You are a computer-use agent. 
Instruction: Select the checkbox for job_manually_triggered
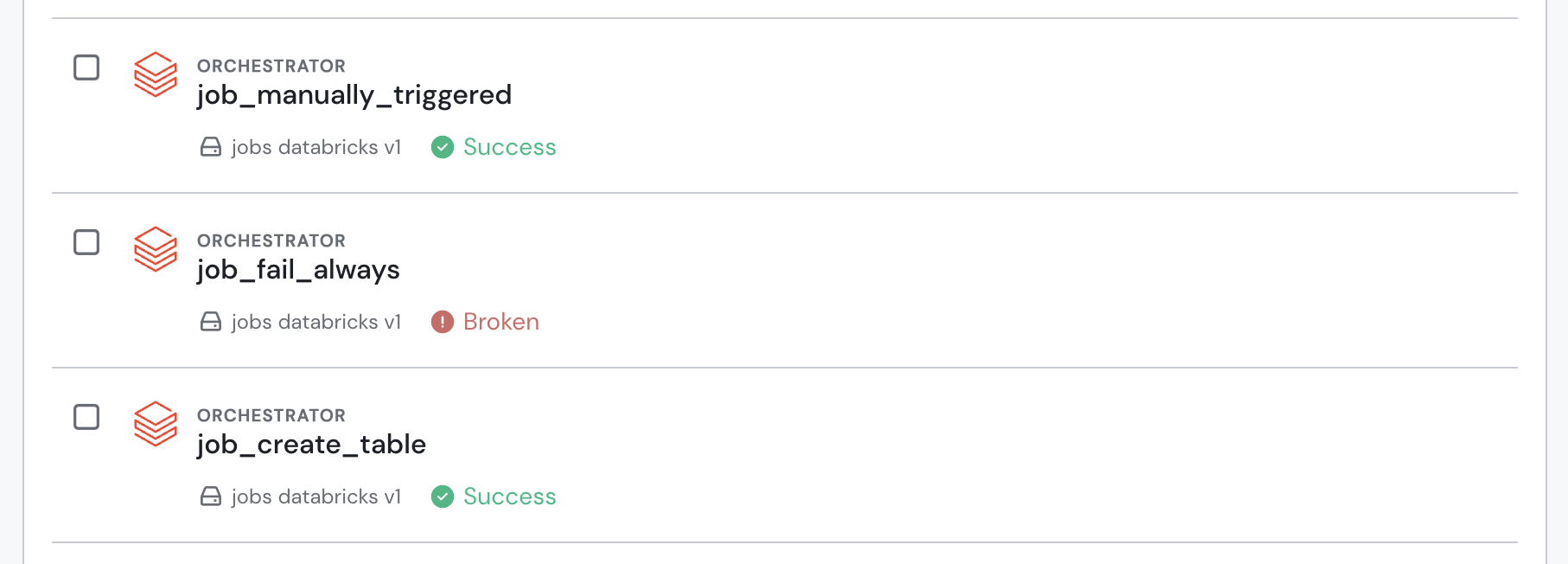(86, 67)
